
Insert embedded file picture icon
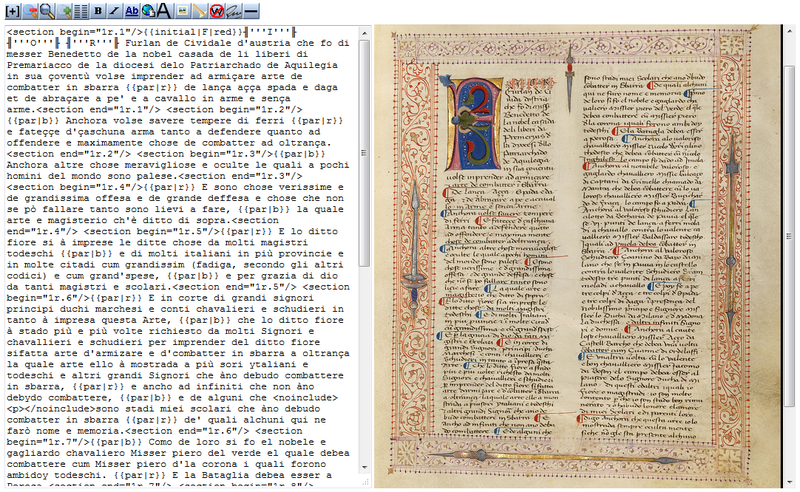click(183, 11)
